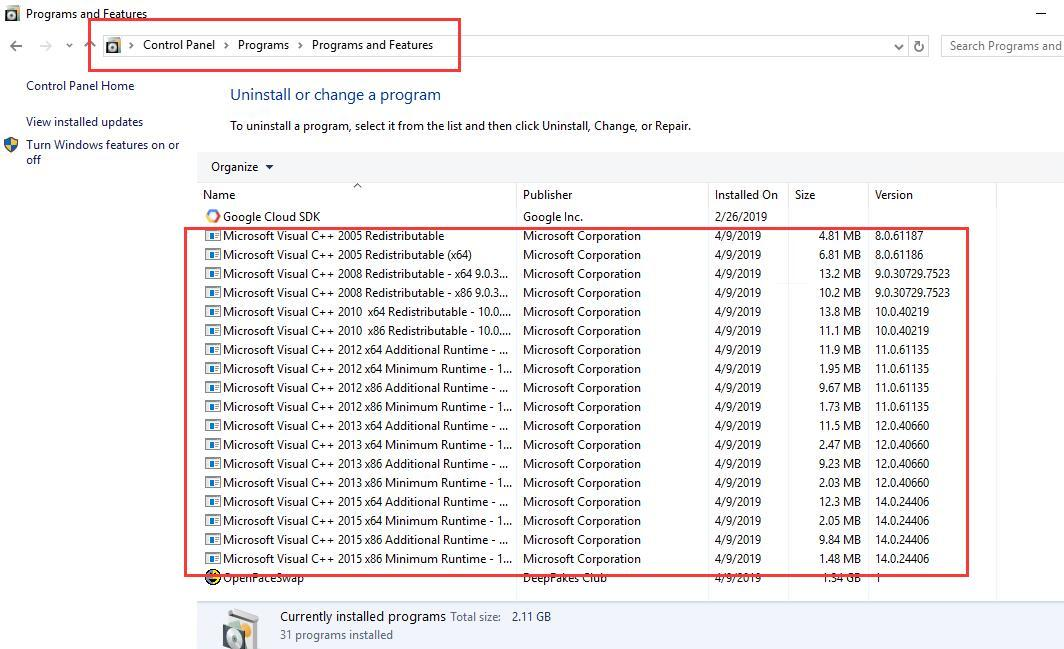The image size is (1064, 649).
Task: Sort list by Name column header
Action: 218,195
